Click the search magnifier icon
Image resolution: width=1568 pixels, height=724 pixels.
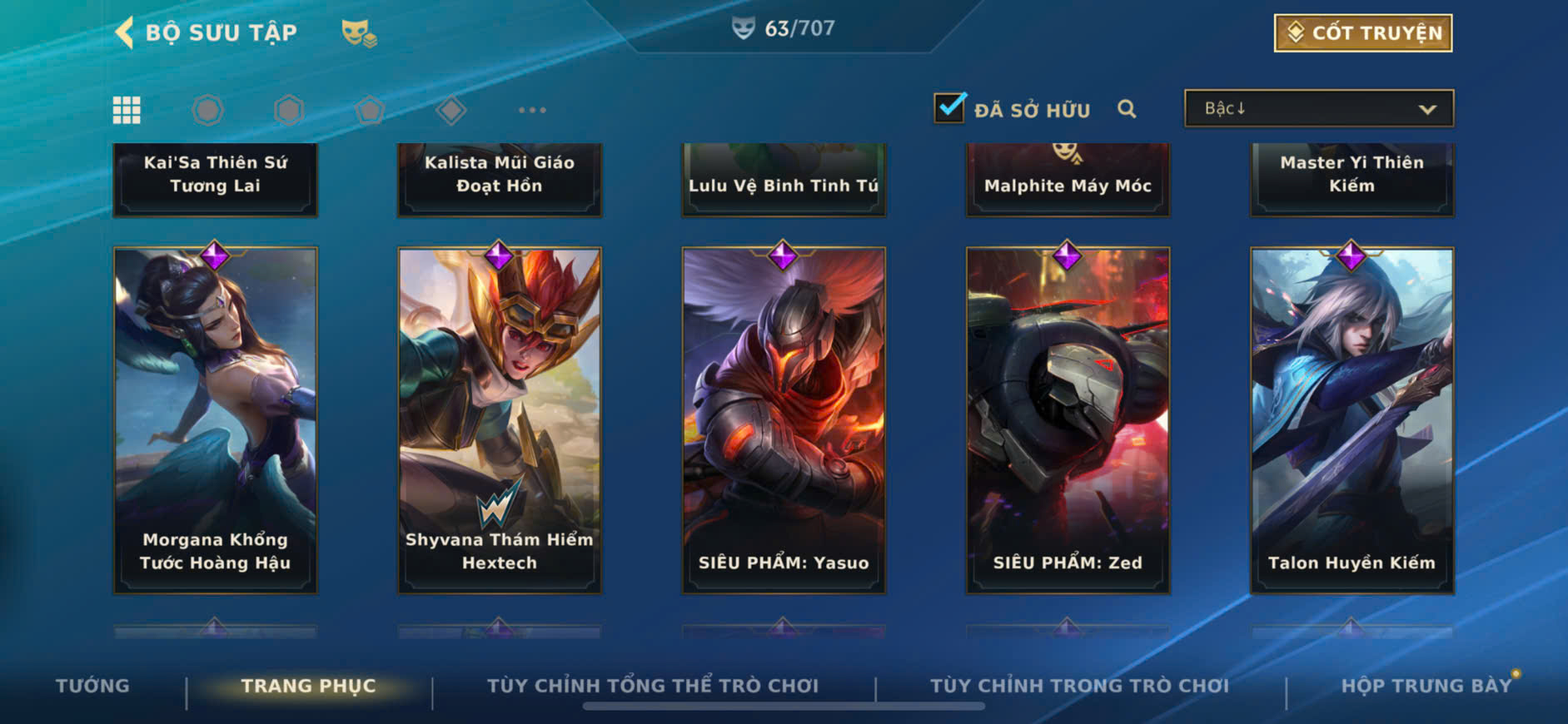tap(1127, 109)
